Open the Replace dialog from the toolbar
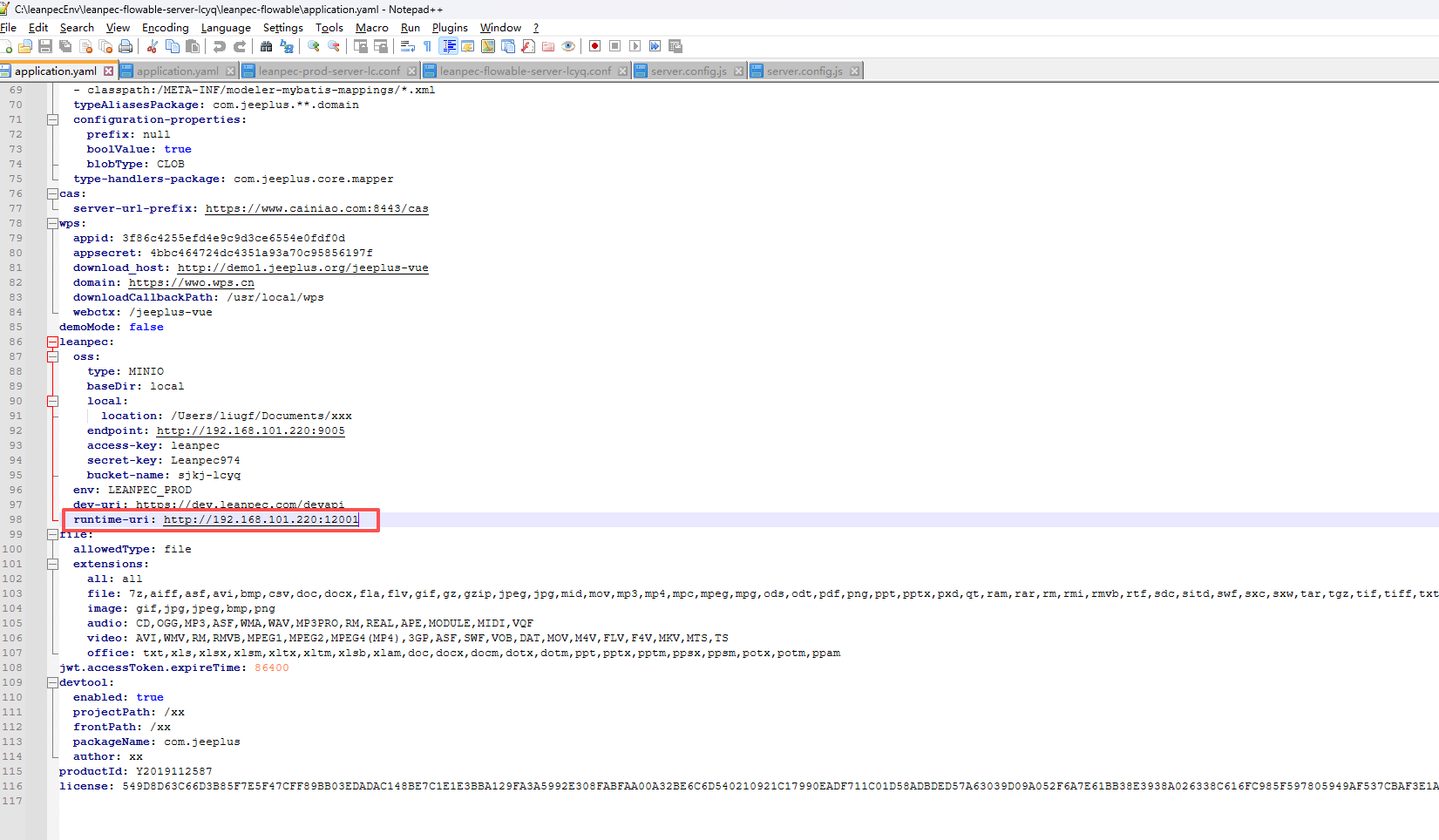The width and height of the screenshot is (1439, 840). pos(287,46)
